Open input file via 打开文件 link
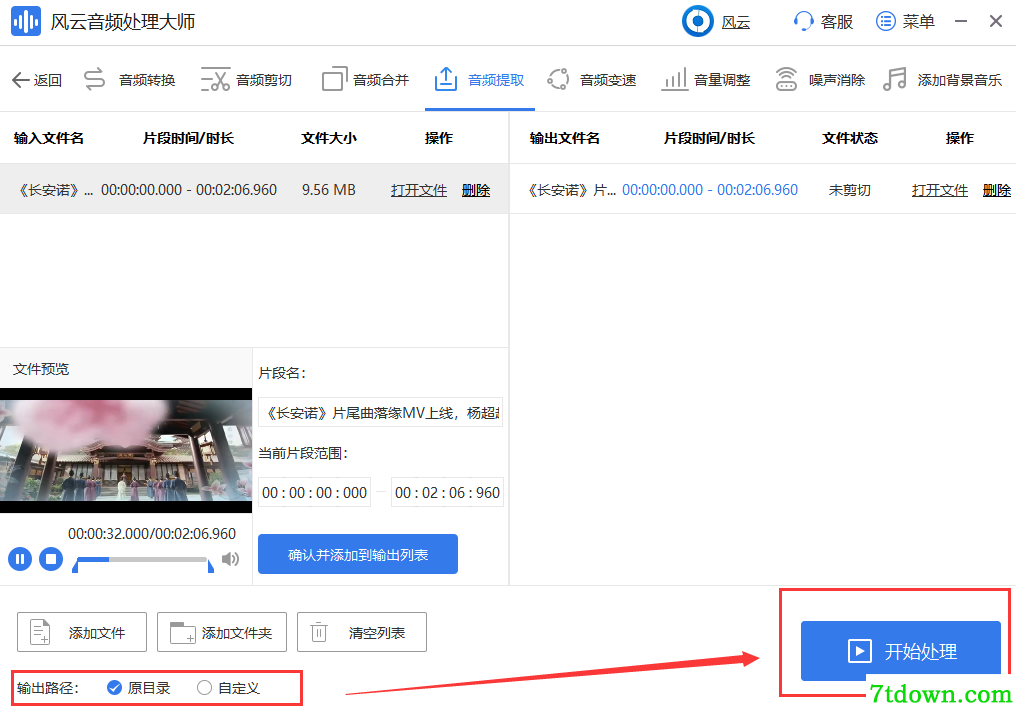Screen dimensions: 1016x713 click(419, 190)
